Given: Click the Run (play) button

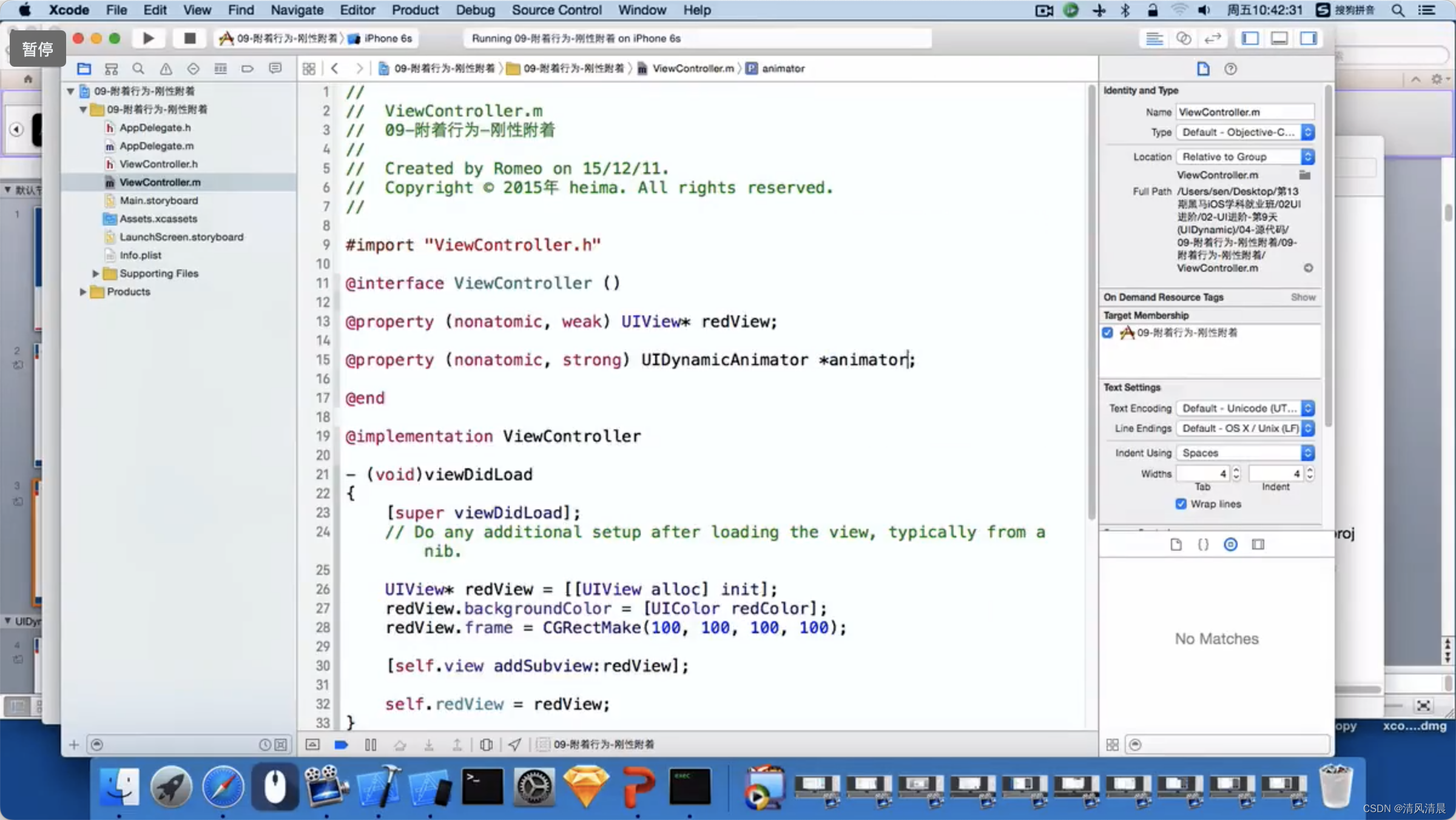Looking at the screenshot, I should click(148, 38).
